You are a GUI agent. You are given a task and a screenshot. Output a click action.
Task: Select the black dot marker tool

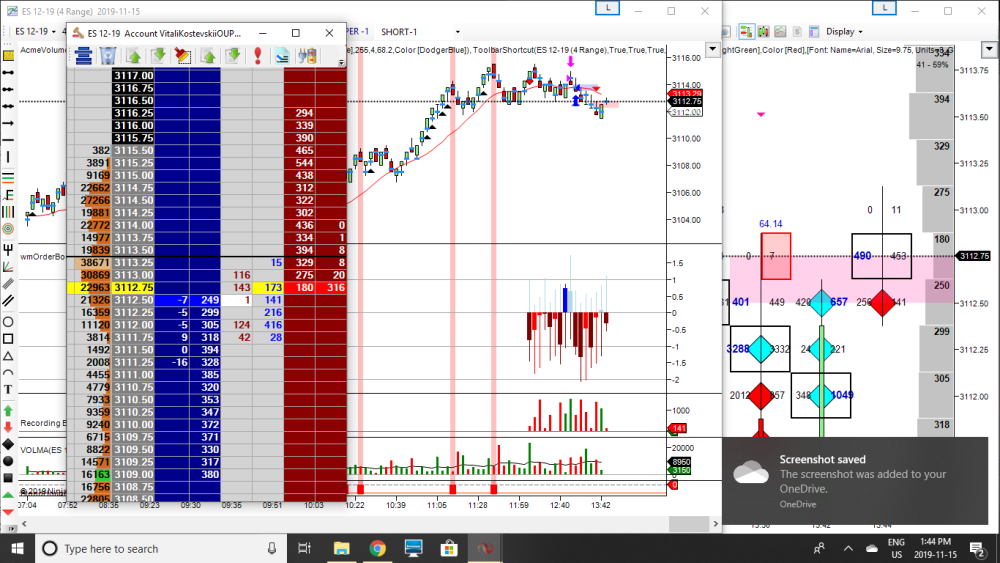8,461
